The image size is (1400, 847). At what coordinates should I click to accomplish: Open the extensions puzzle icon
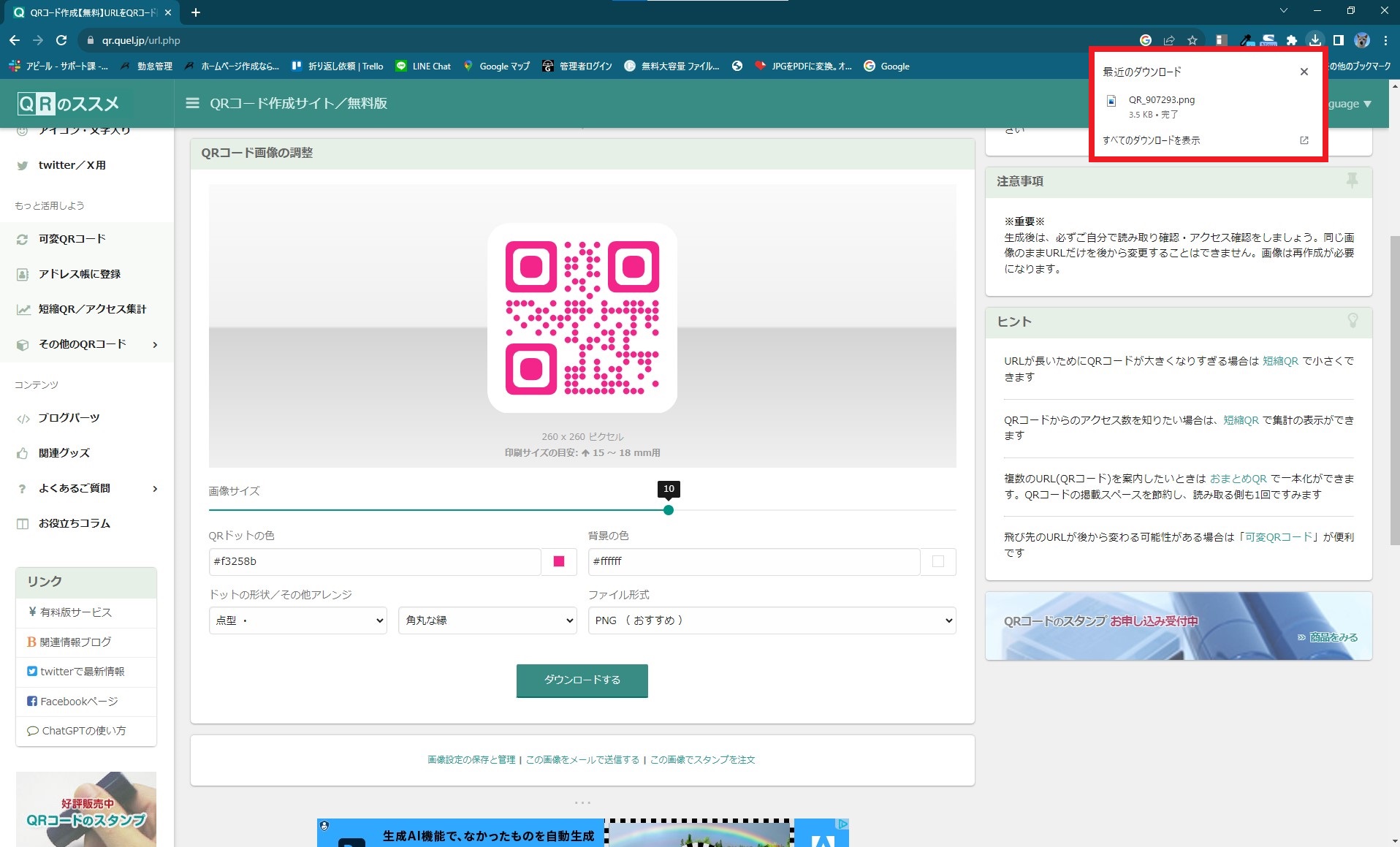point(1291,40)
